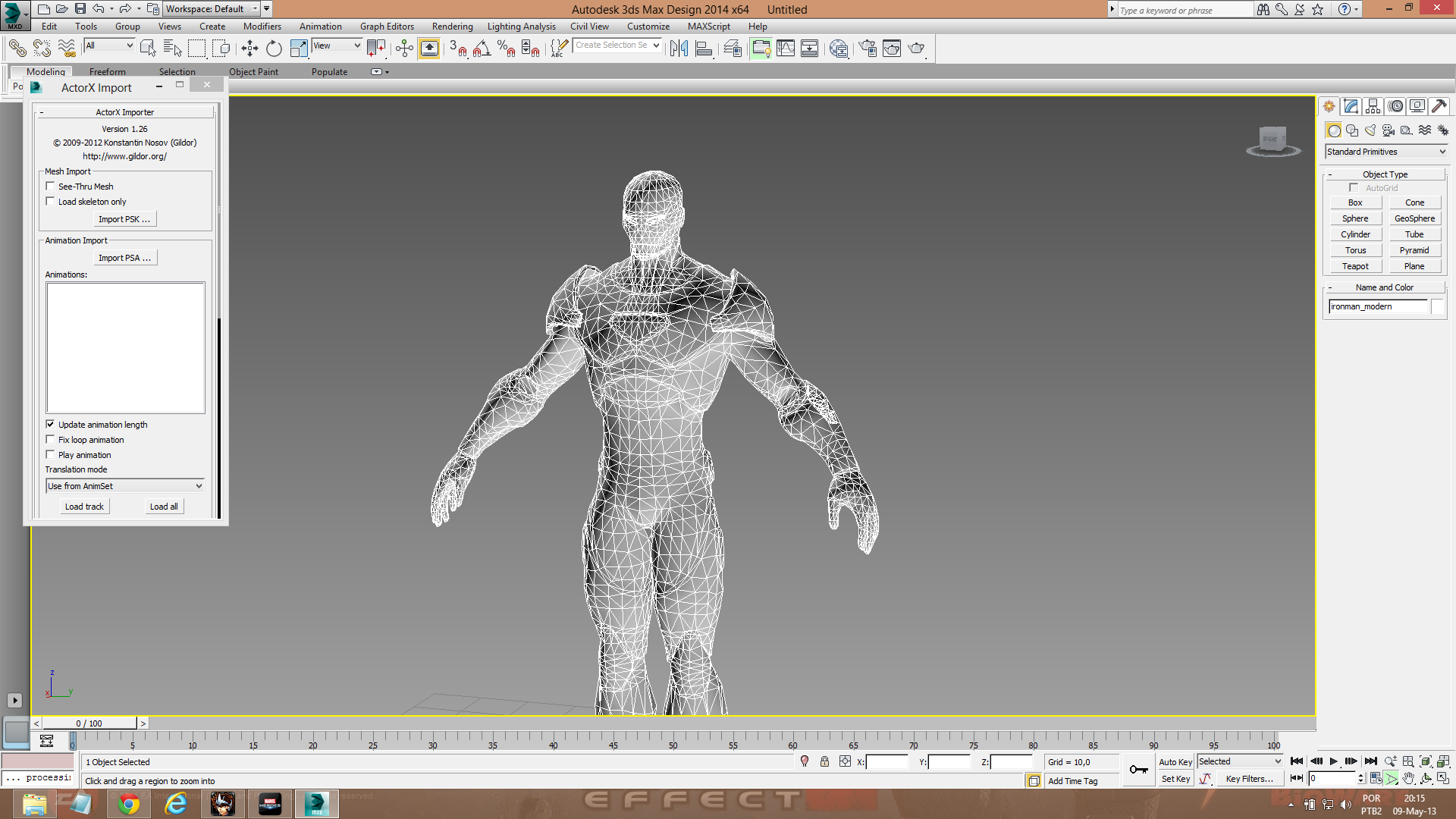Activate the Select and Scale tool
1456x819 pixels.
point(299,49)
